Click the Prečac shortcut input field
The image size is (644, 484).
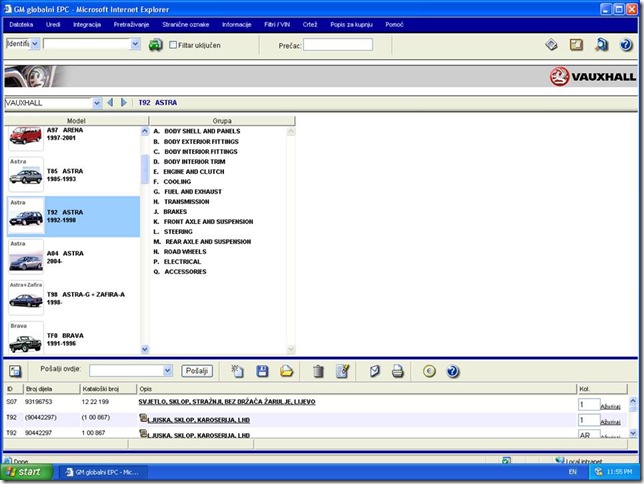click(338, 45)
